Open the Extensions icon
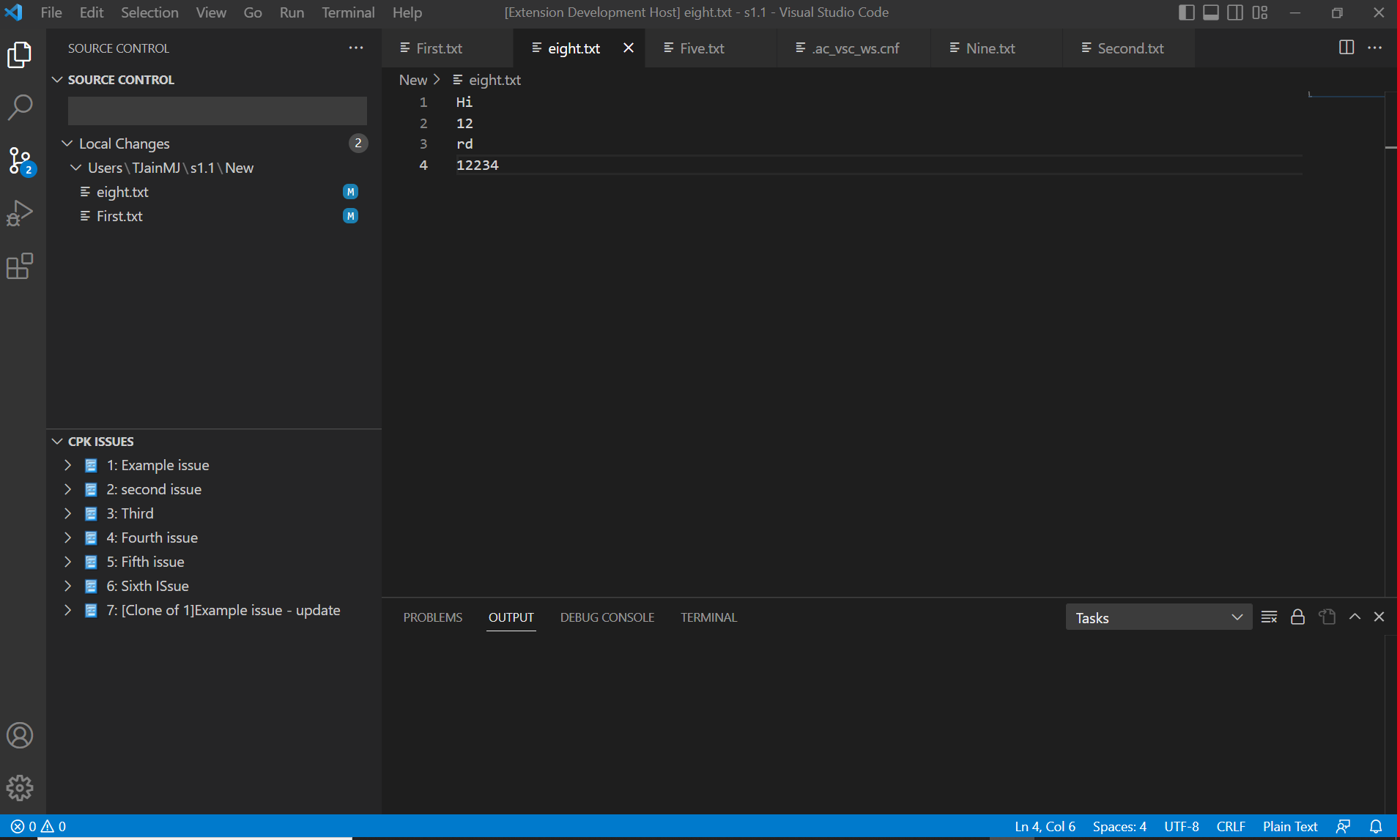 click(20, 266)
